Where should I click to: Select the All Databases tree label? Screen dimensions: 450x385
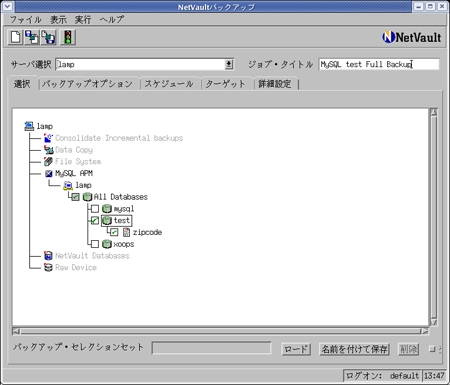pyautogui.click(x=121, y=197)
